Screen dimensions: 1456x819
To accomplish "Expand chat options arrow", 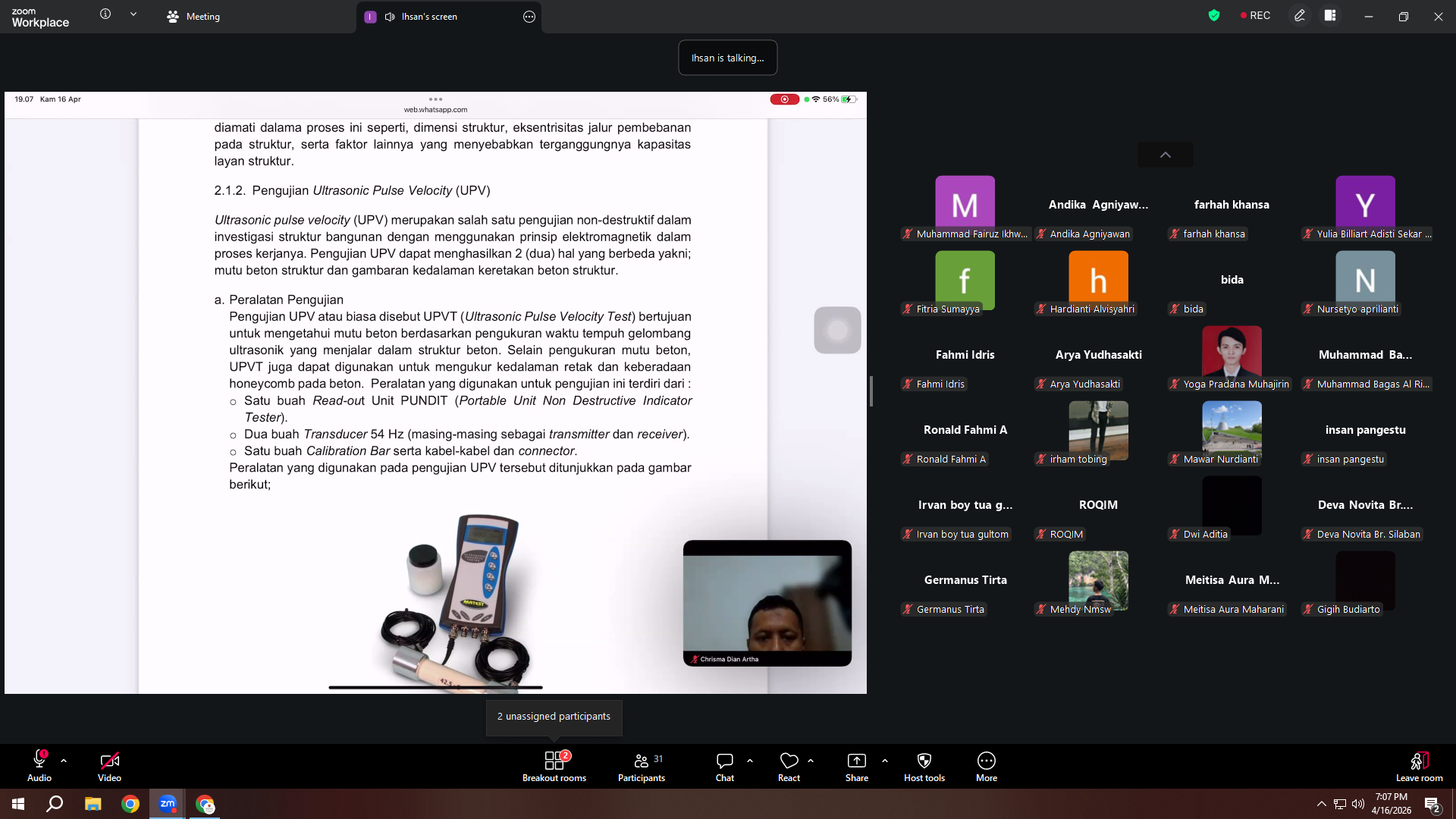I will 750,760.
